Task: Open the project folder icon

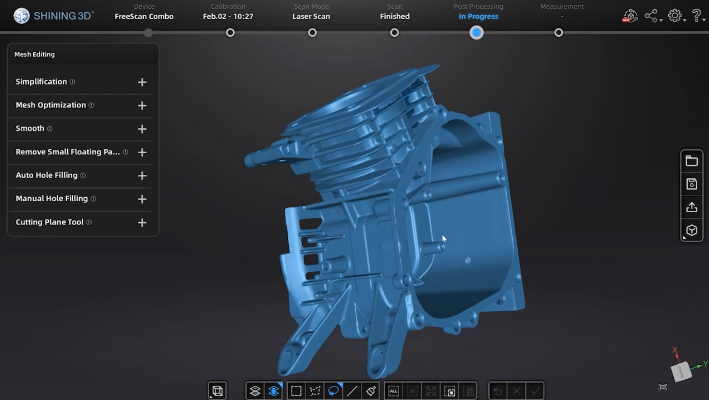Action: (x=691, y=161)
